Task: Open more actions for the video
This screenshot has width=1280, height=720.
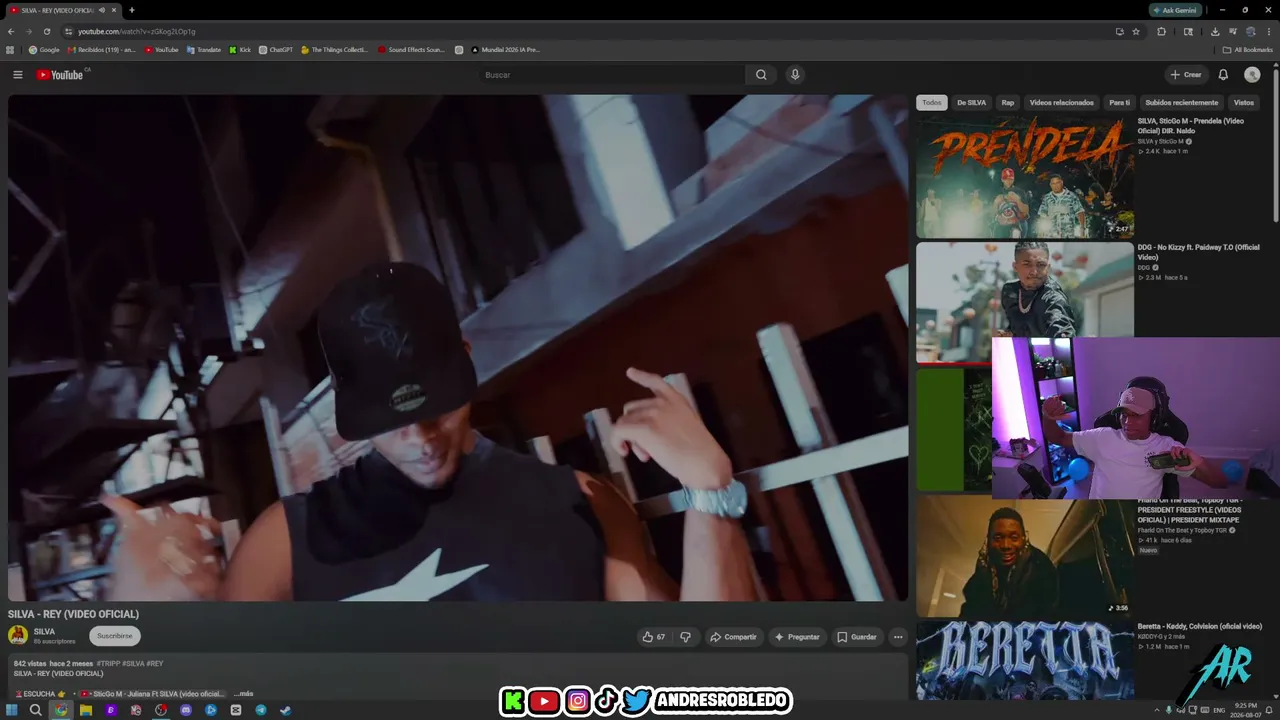Action: (898, 637)
